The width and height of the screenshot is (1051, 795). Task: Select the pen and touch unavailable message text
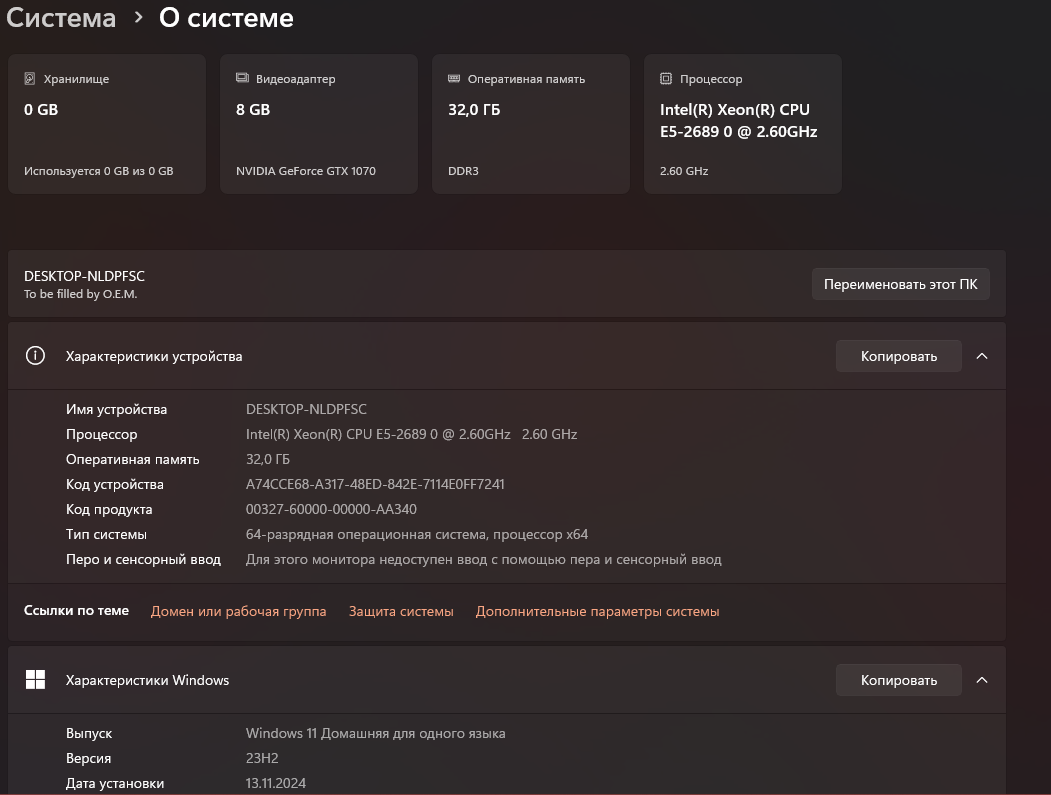[483, 559]
